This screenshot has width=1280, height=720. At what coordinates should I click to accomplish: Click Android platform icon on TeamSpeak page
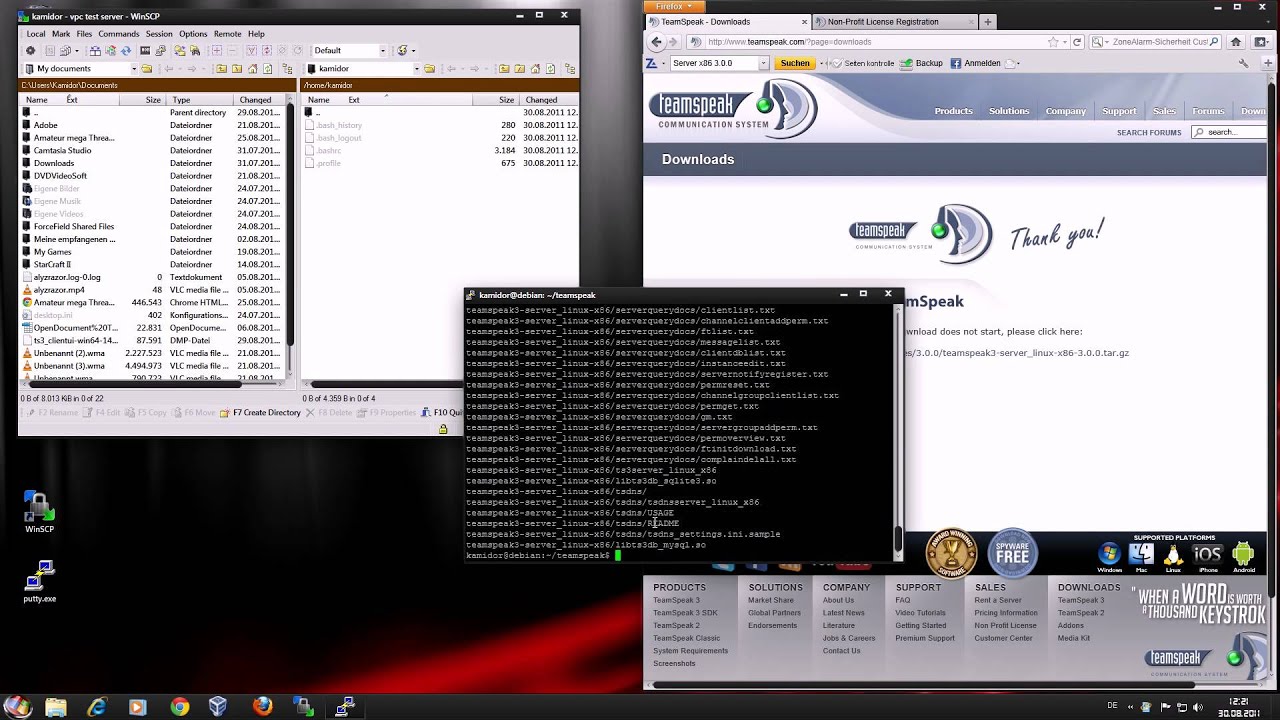[x=1243, y=553]
